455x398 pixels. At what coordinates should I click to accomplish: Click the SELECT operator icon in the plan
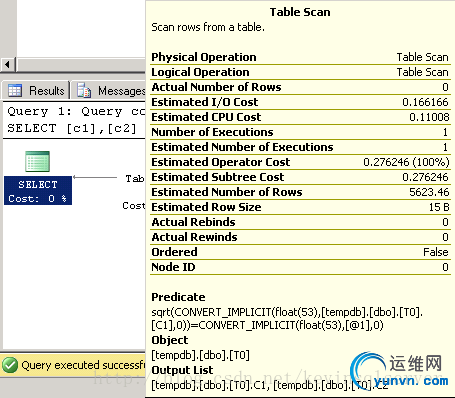click(38, 161)
